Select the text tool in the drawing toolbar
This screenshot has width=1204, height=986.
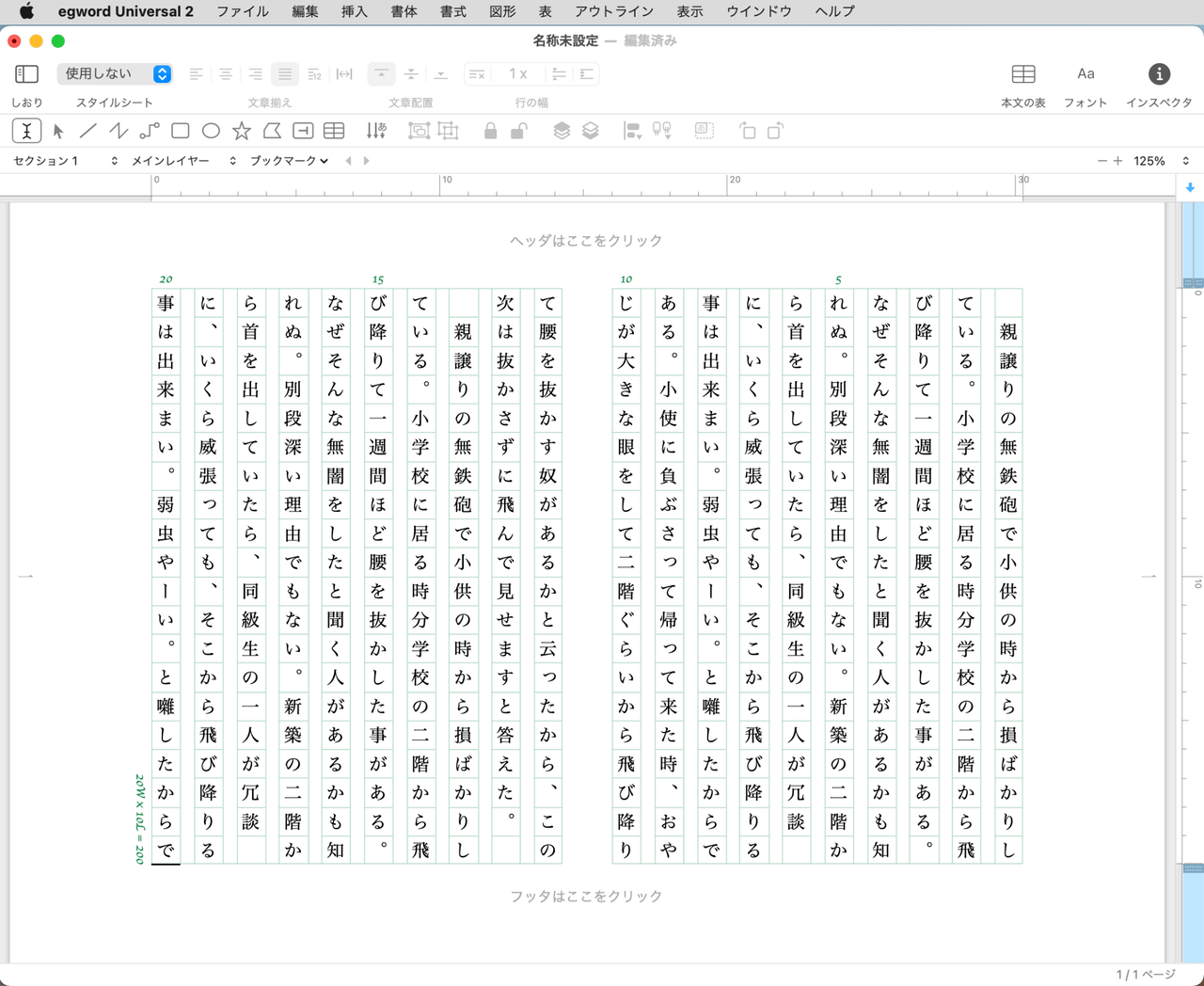coord(25,131)
